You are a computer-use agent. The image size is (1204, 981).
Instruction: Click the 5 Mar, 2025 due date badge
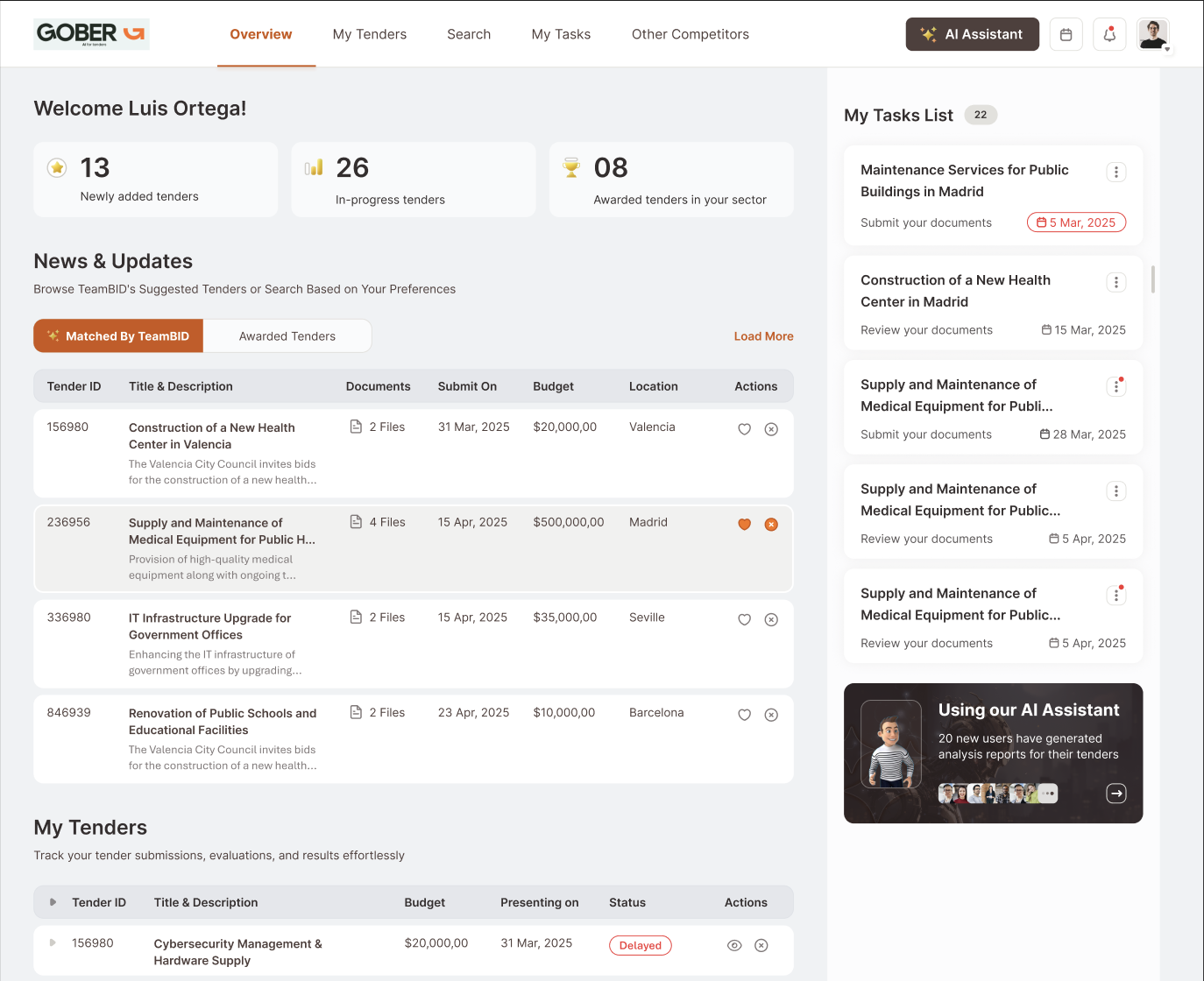(x=1076, y=222)
